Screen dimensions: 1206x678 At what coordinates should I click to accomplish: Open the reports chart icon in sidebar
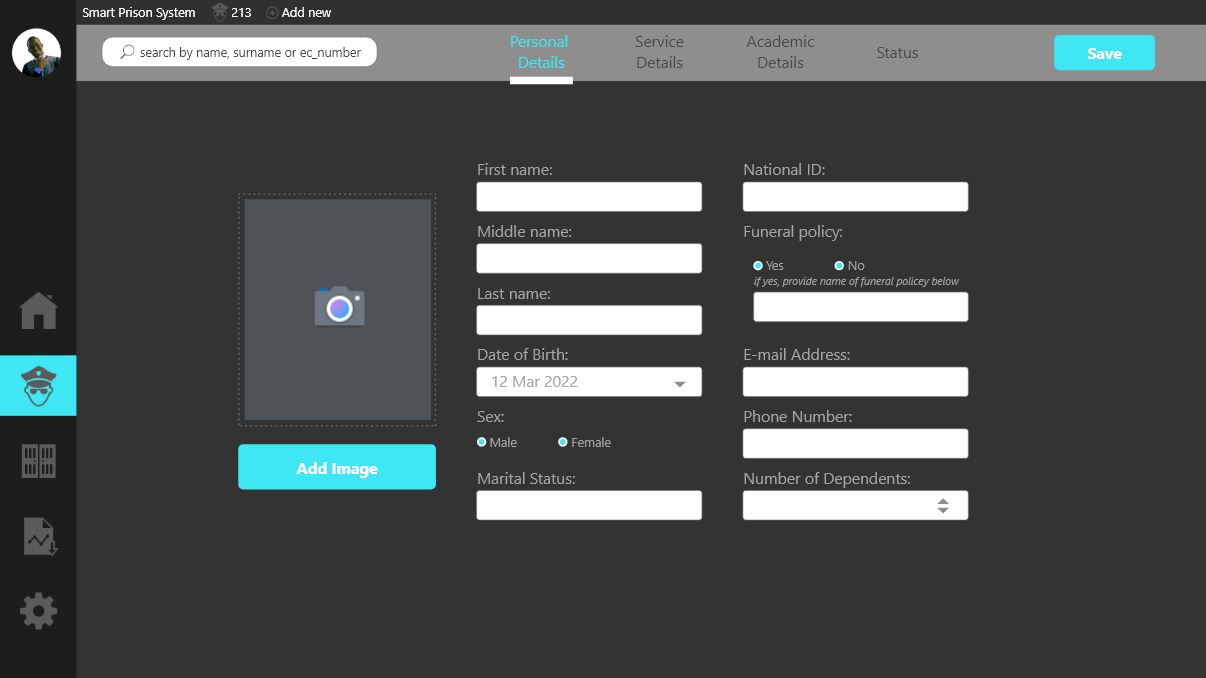[39, 536]
